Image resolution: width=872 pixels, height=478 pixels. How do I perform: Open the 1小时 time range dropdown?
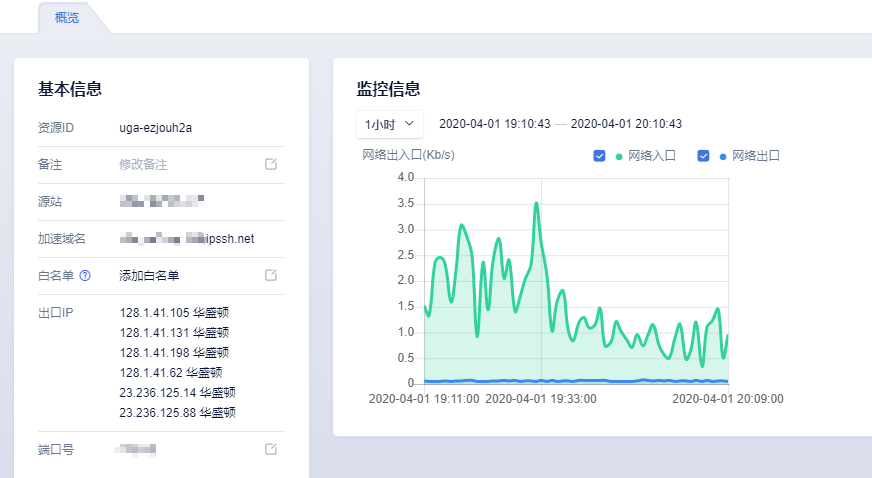(390, 124)
